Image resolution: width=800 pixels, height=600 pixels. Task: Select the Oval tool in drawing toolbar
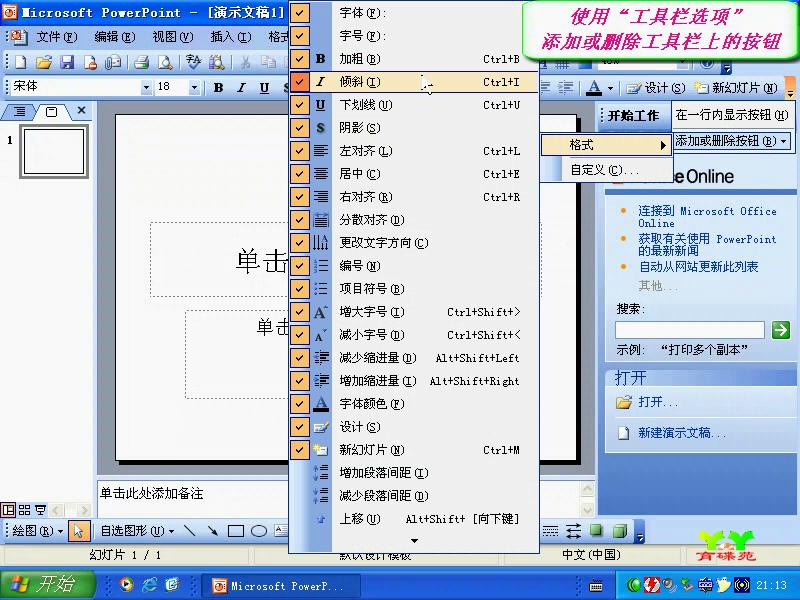[x=259, y=531]
